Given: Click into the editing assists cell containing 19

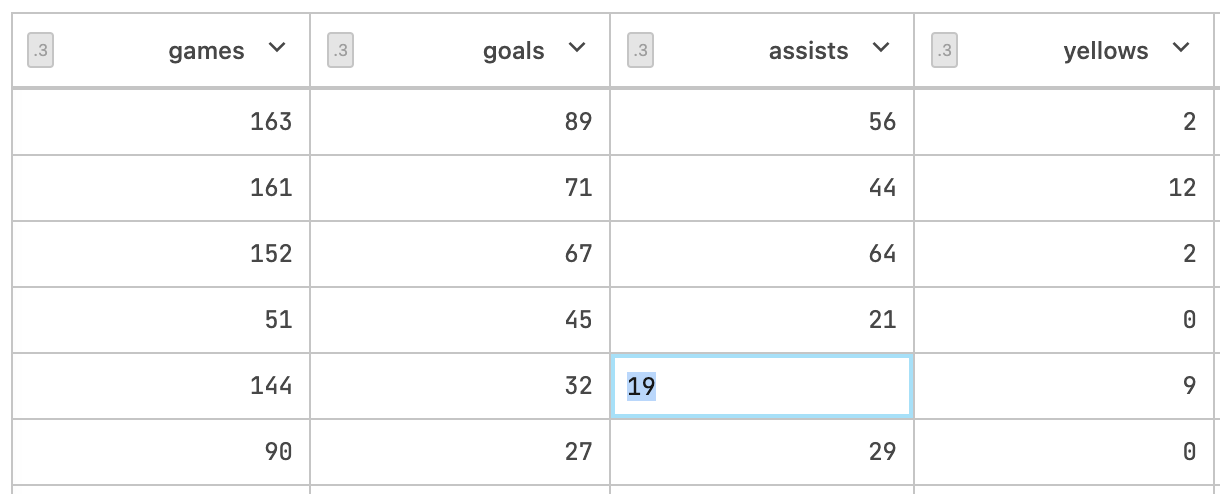Looking at the screenshot, I should 761,386.
